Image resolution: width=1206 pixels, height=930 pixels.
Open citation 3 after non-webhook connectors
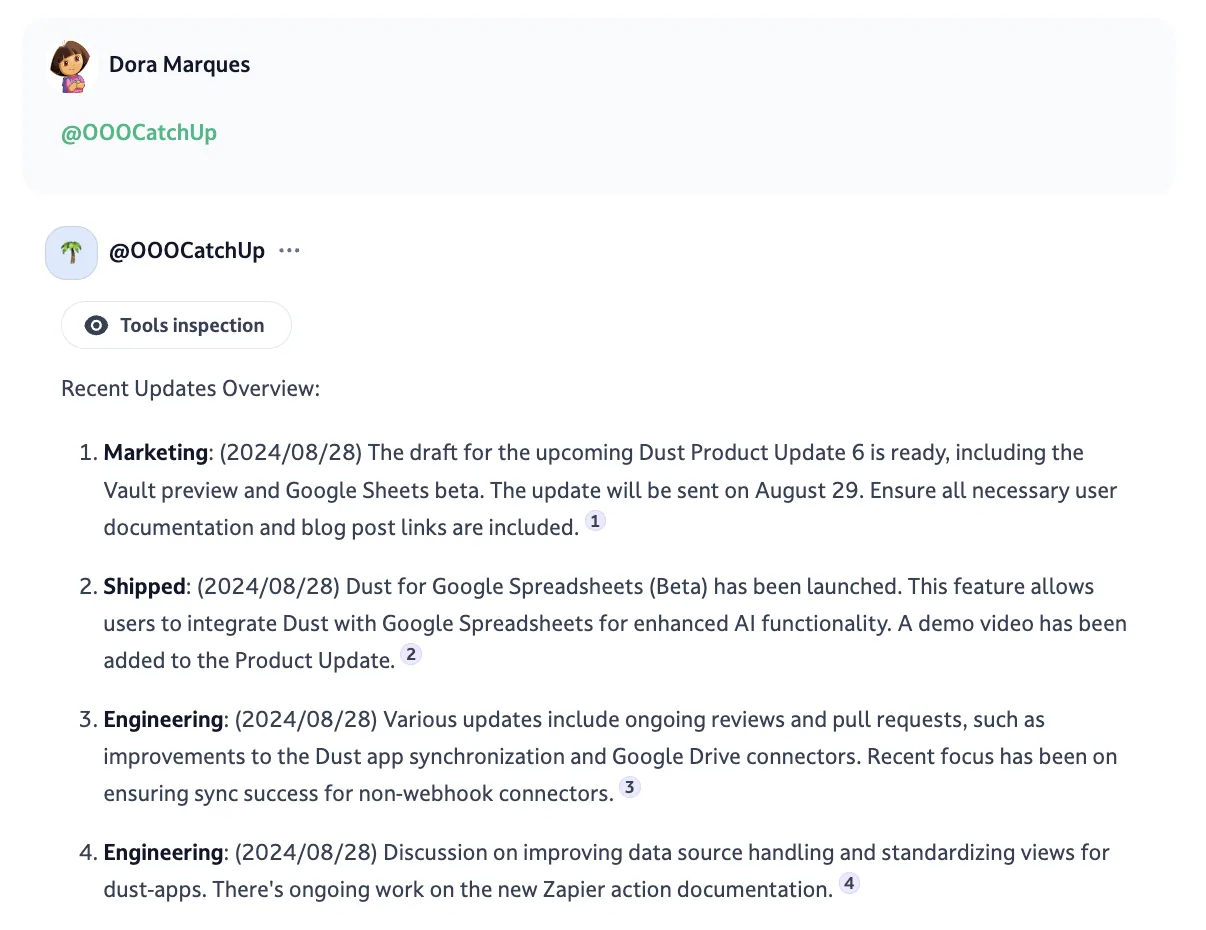(629, 787)
